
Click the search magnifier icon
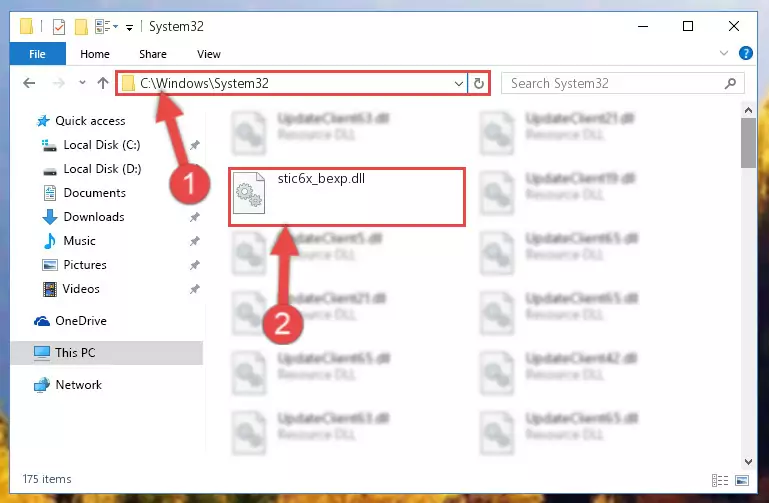(730, 83)
